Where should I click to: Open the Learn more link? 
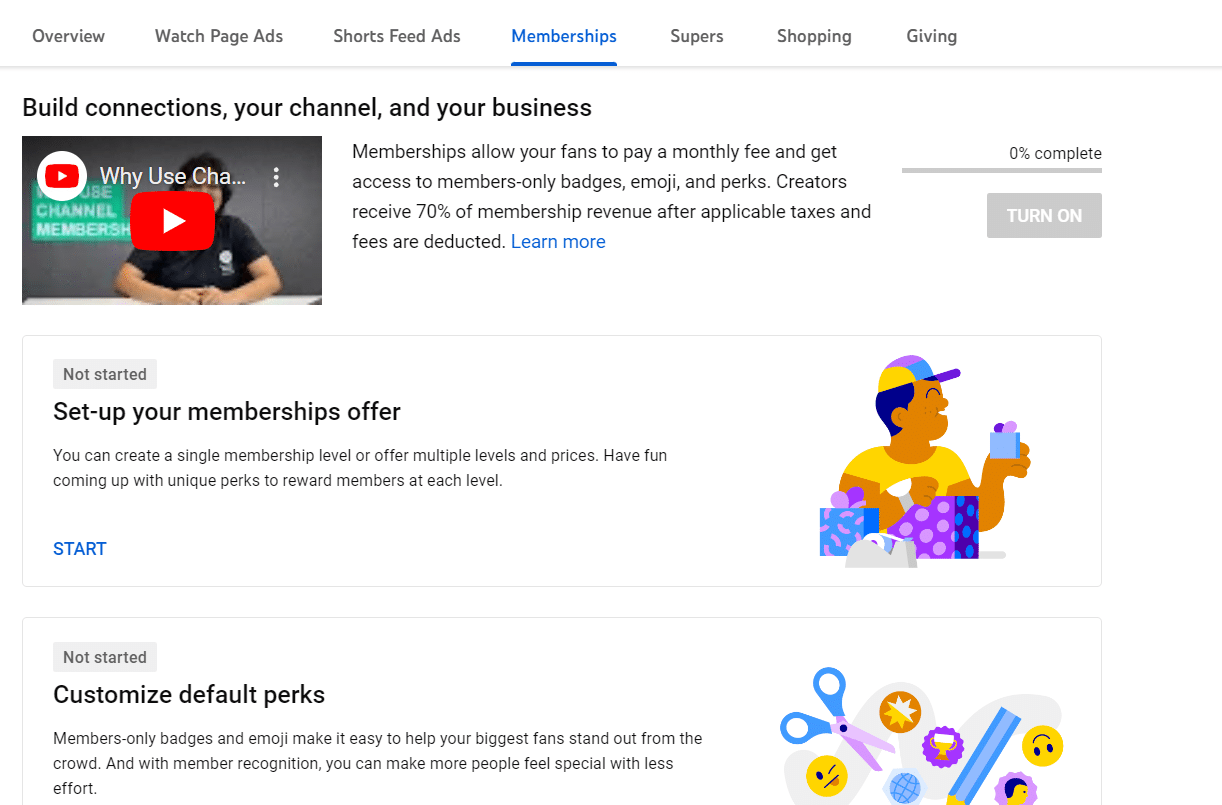click(558, 241)
